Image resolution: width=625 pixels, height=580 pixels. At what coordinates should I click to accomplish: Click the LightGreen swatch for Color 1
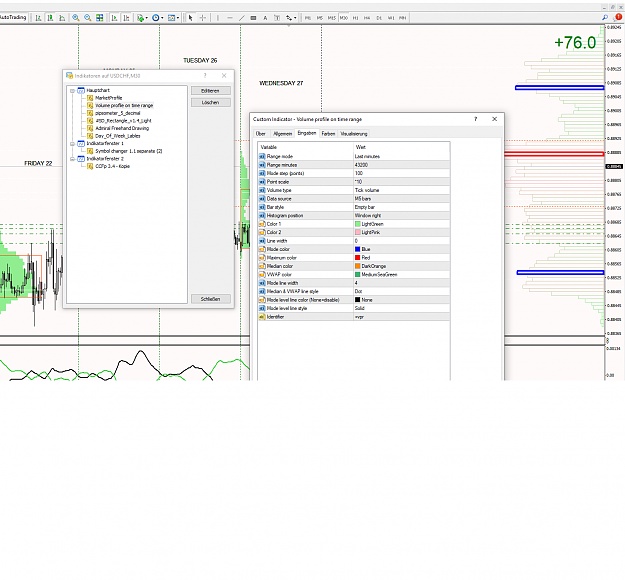point(358,224)
